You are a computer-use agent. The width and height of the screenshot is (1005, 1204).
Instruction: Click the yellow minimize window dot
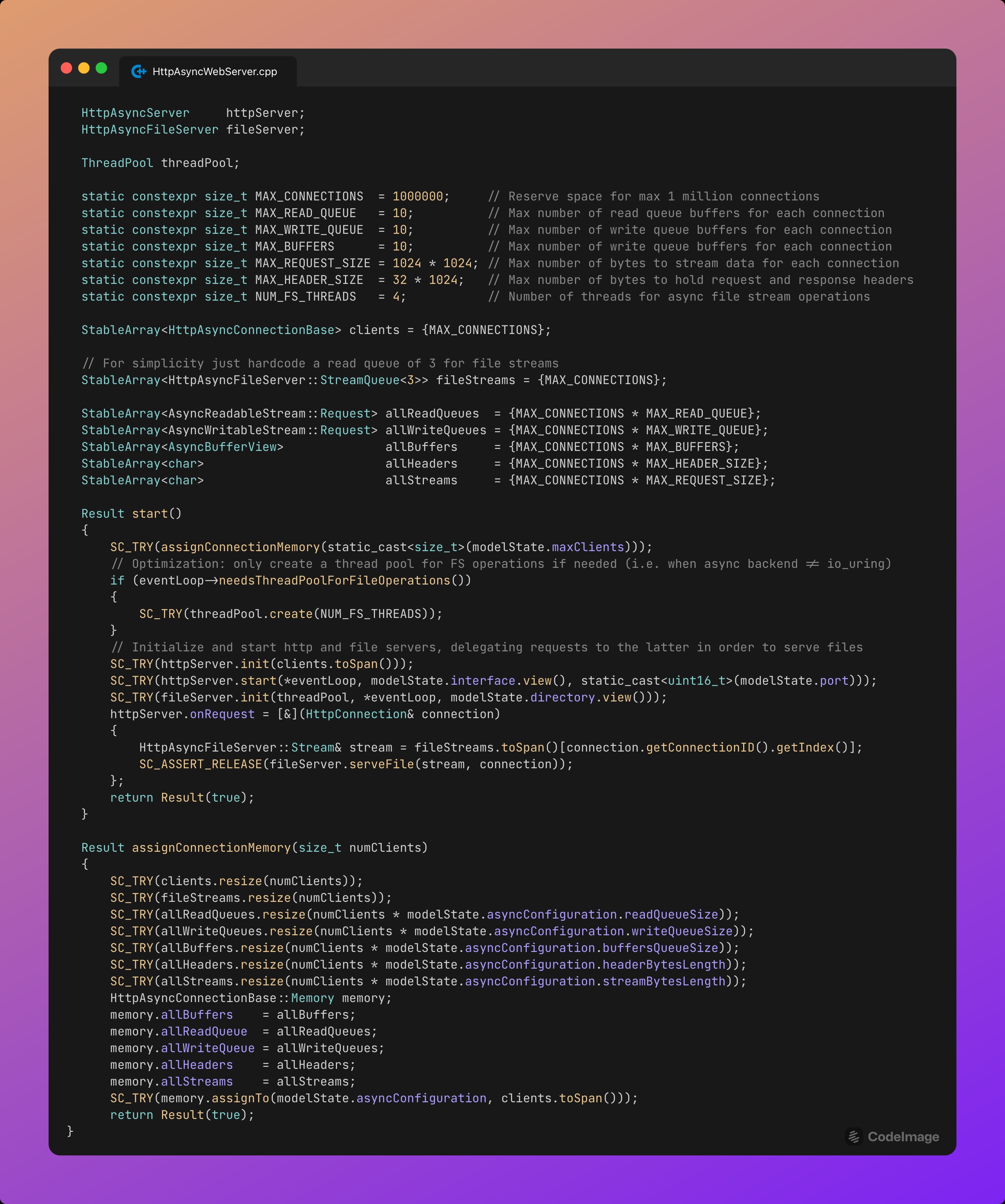click(84, 68)
